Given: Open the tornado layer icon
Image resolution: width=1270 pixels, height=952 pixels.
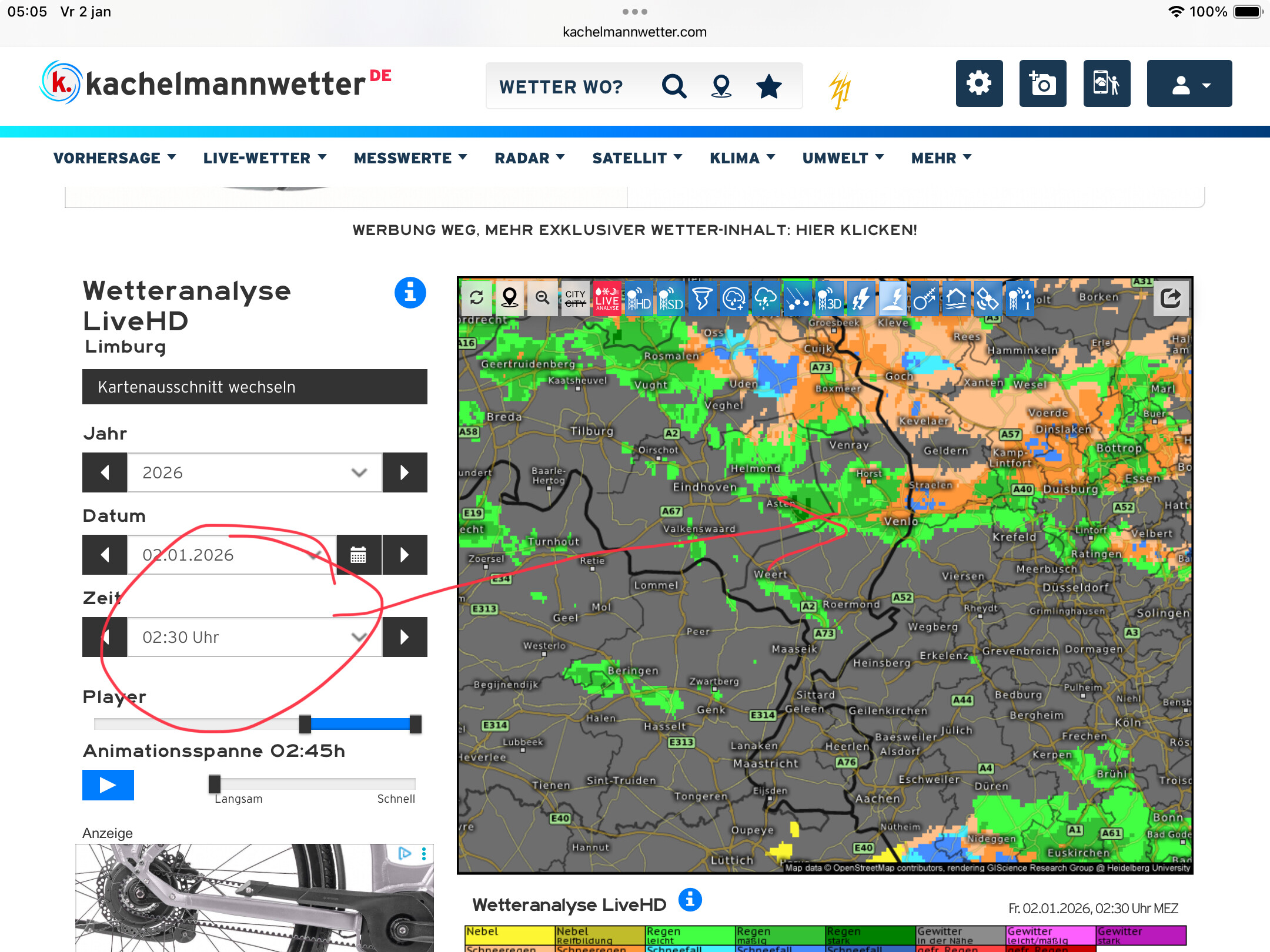Looking at the screenshot, I should (x=703, y=298).
